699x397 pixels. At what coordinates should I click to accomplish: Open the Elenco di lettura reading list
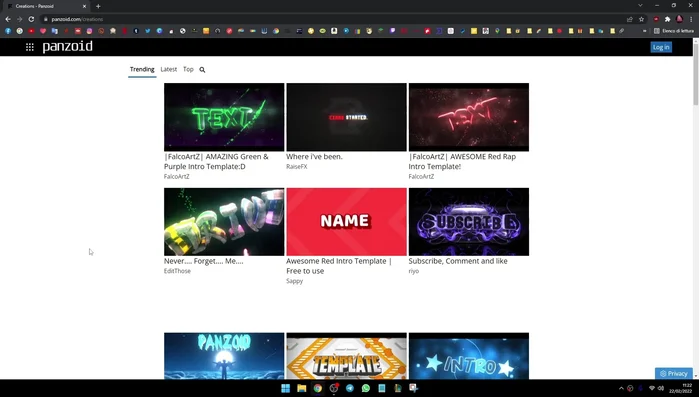point(674,31)
